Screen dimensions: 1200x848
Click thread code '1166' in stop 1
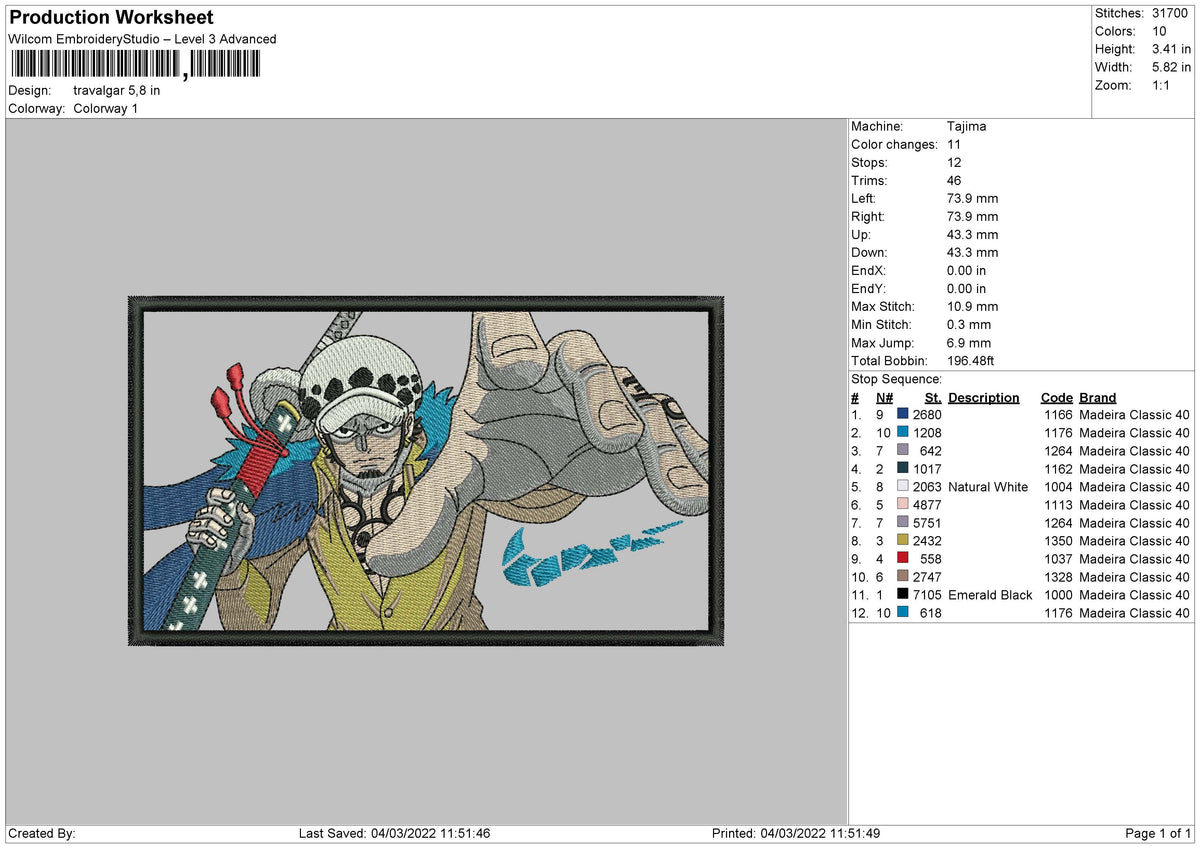click(1056, 415)
